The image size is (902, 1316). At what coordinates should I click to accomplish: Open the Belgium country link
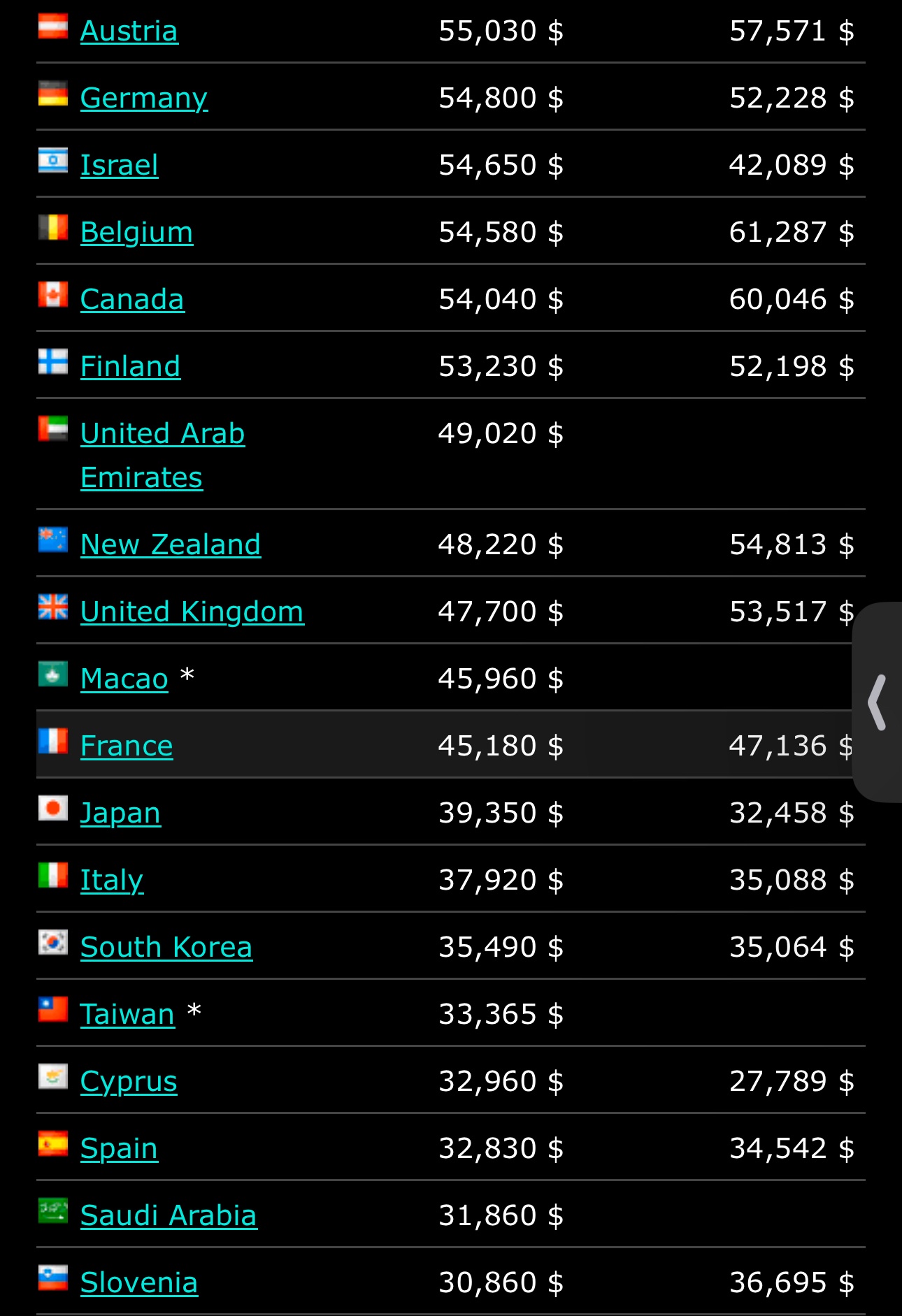137,233
